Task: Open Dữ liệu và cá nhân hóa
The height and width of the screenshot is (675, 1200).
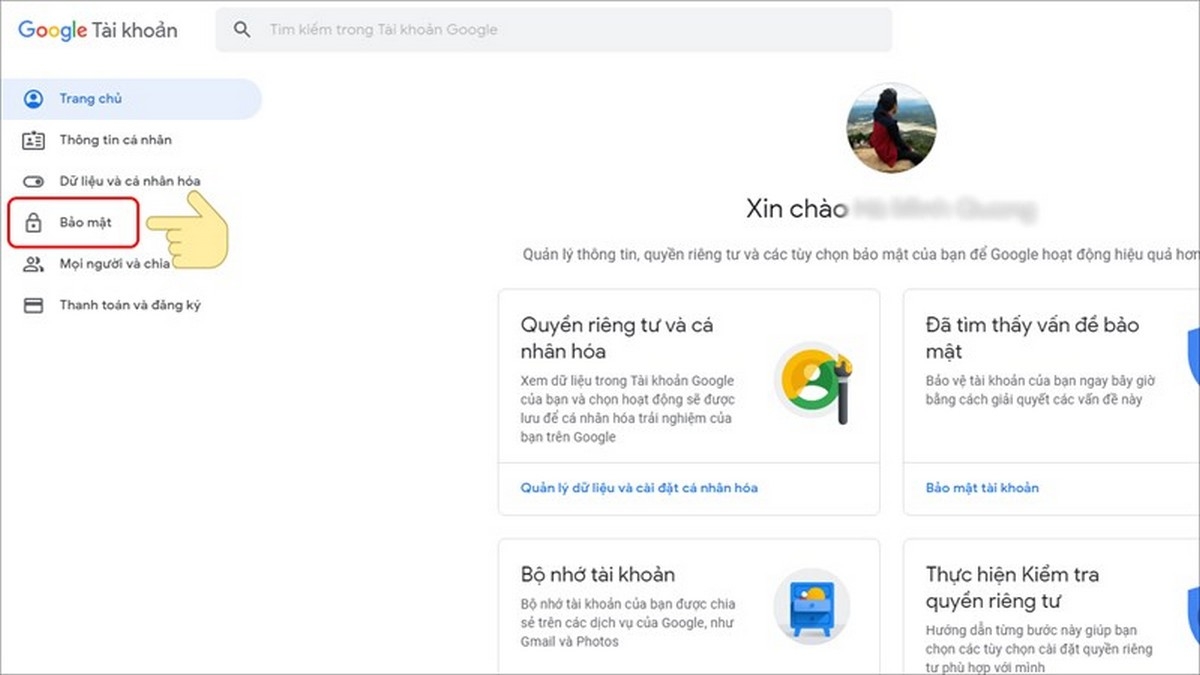Action: pyautogui.click(x=131, y=181)
